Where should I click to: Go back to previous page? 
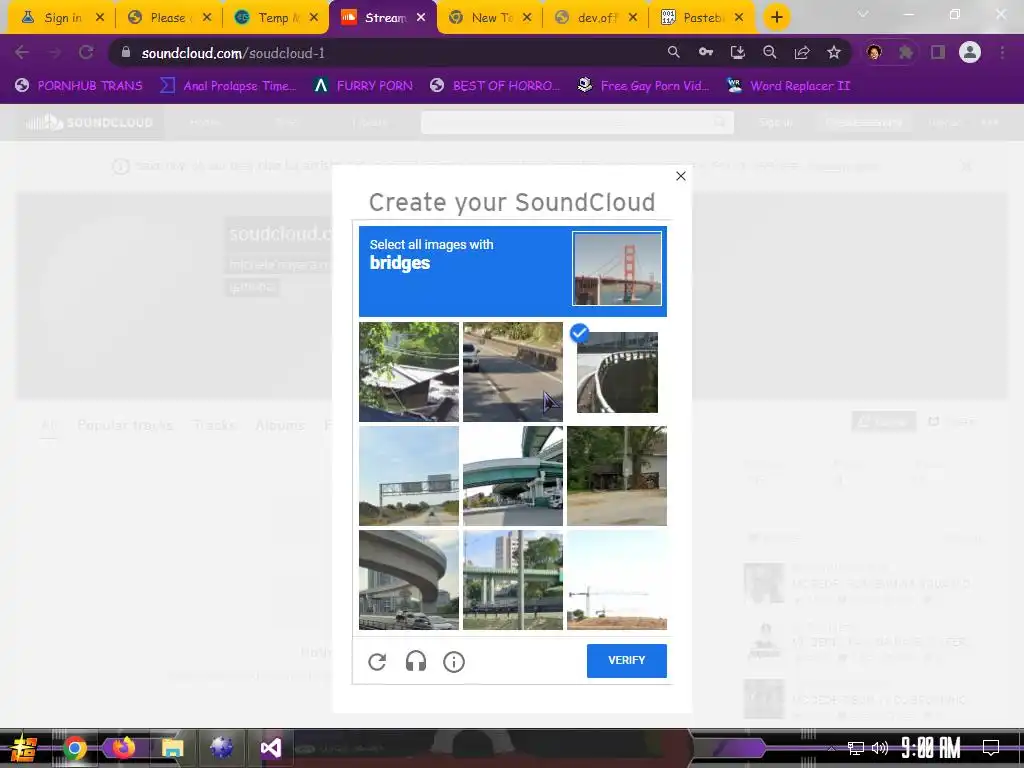22,53
